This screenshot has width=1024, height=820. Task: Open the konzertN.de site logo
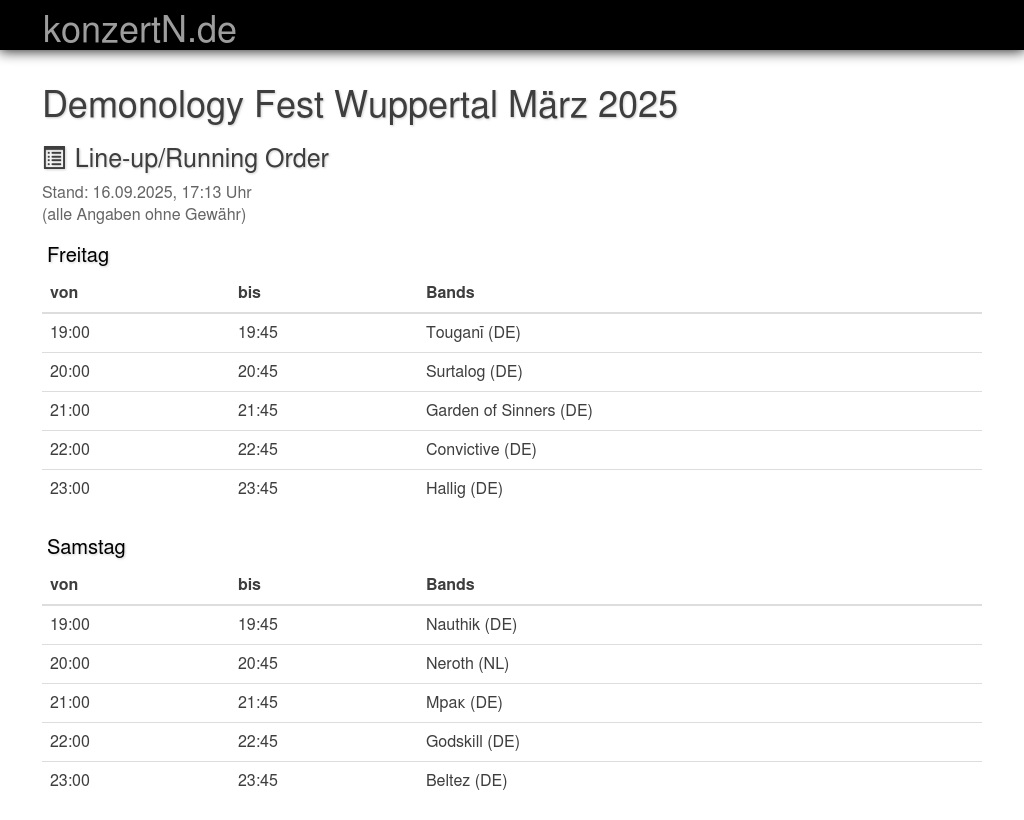click(x=139, y=29)
